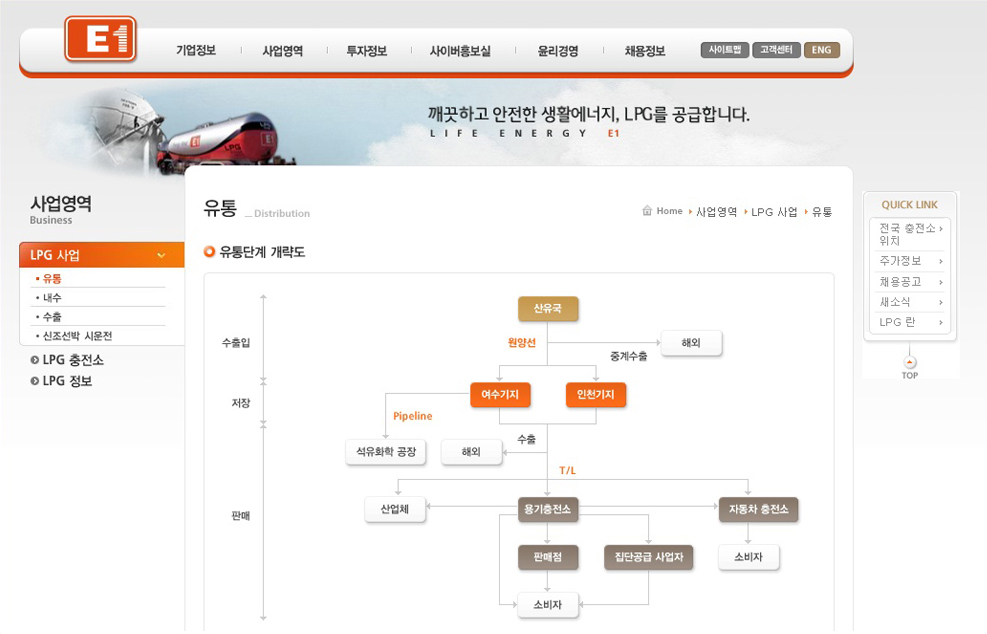The width and height of the screenshot is (987, 634).
Task: Click the TOP arrow icon
Action: (909, 362)
